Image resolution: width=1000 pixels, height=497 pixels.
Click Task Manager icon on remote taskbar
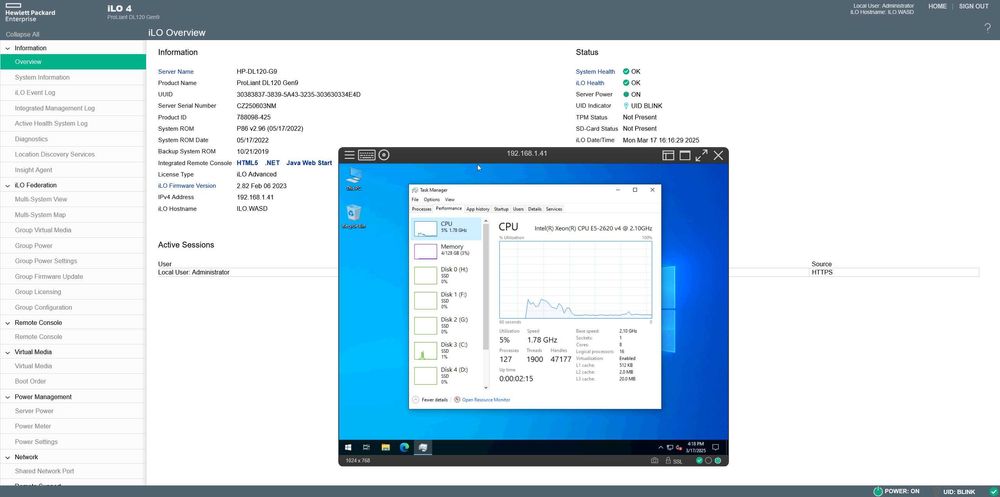pos(422,447)
